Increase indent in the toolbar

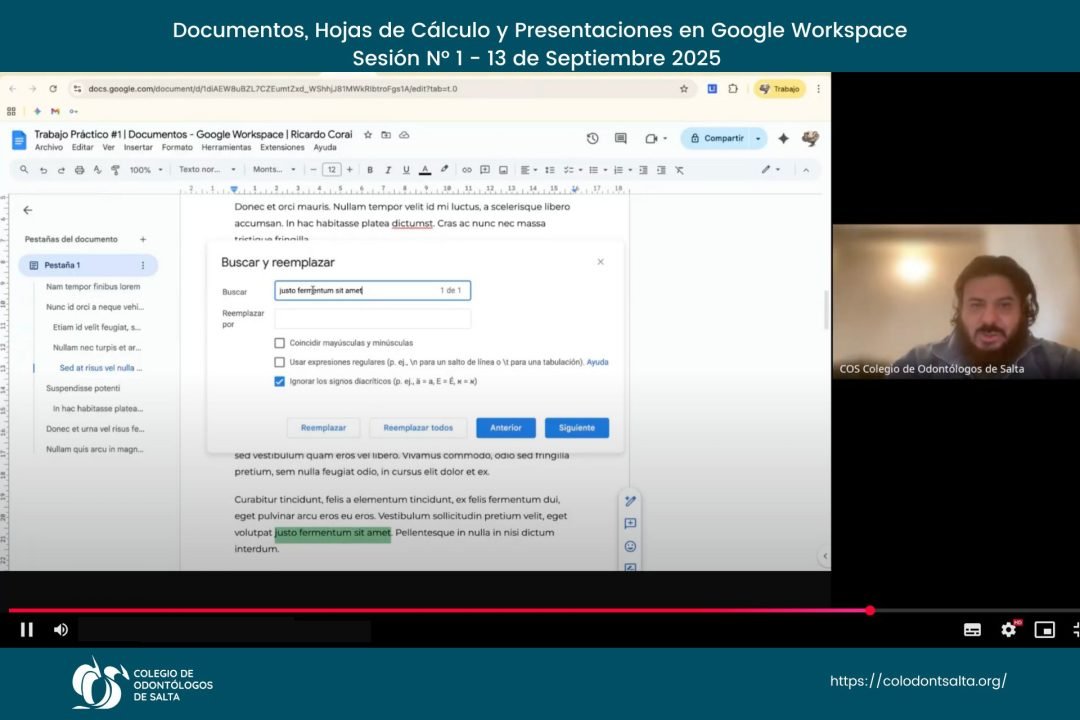661,169
